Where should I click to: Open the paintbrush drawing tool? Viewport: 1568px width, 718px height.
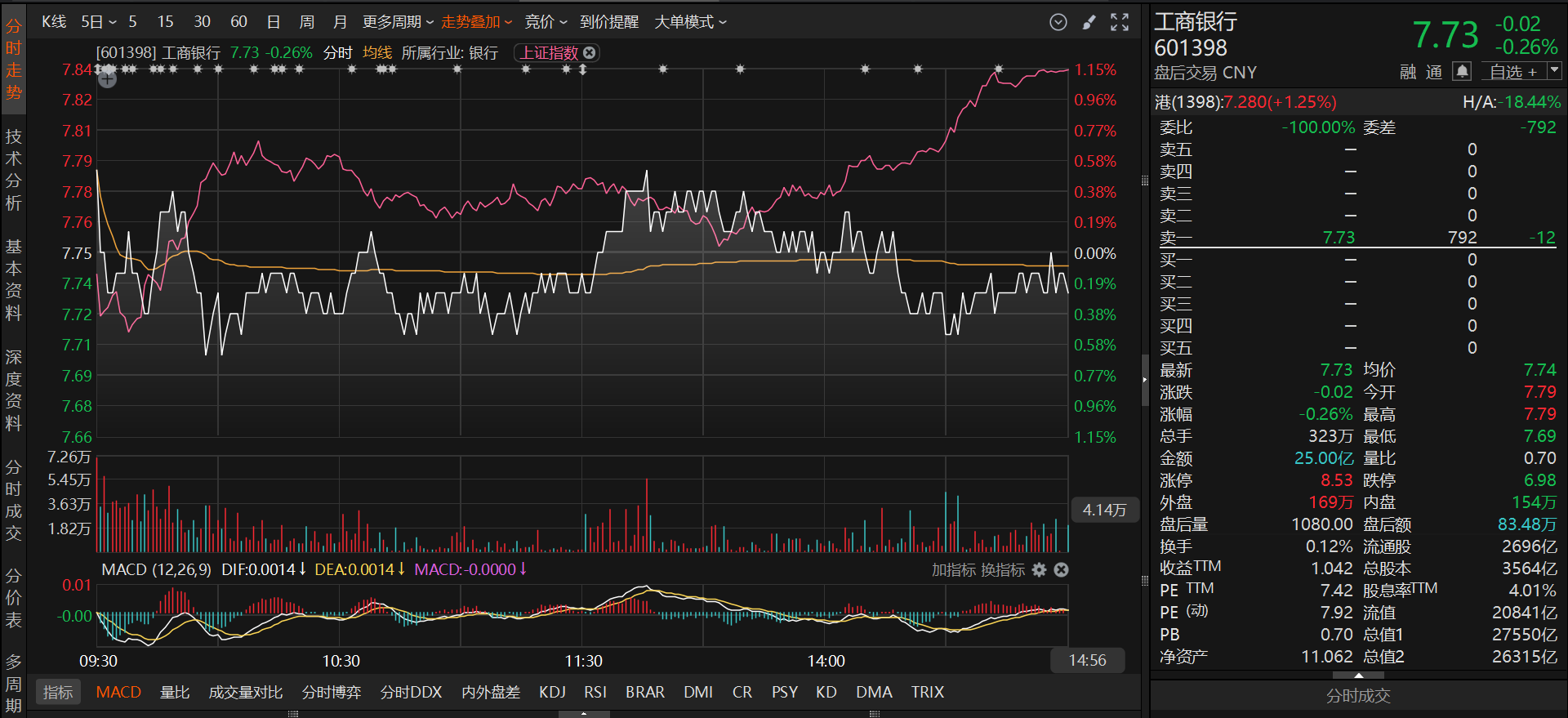coord(1089,22)
